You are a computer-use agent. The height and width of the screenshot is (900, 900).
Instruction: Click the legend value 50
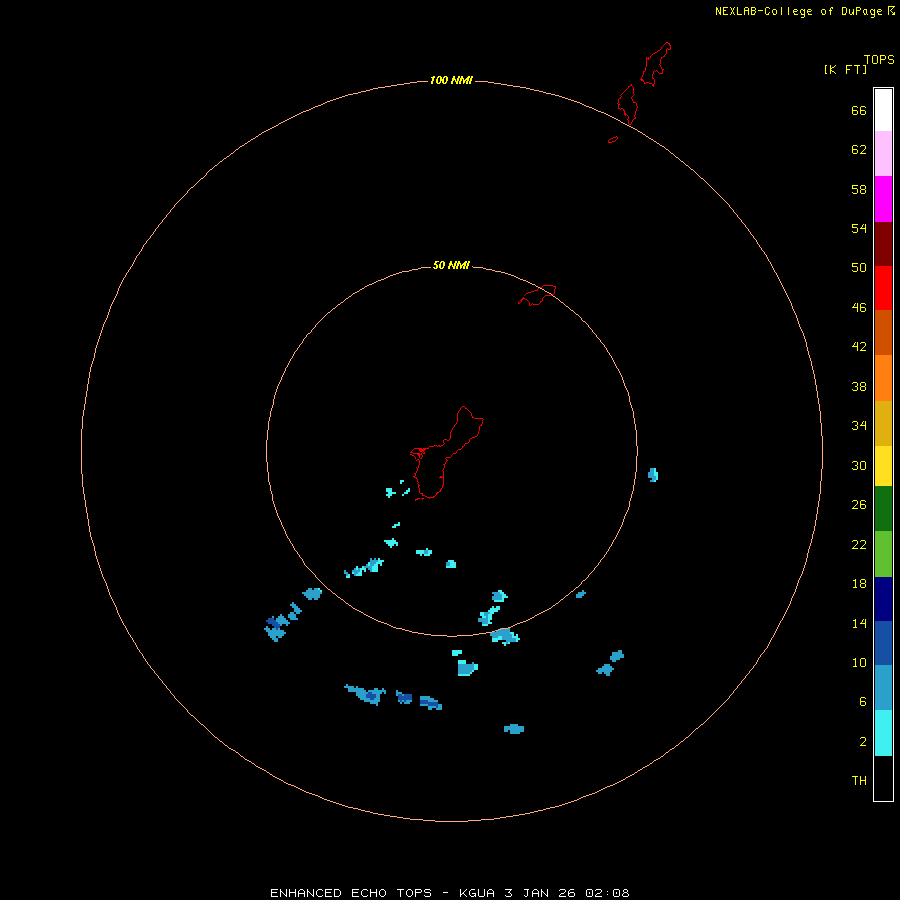click(x=859, y=268)
